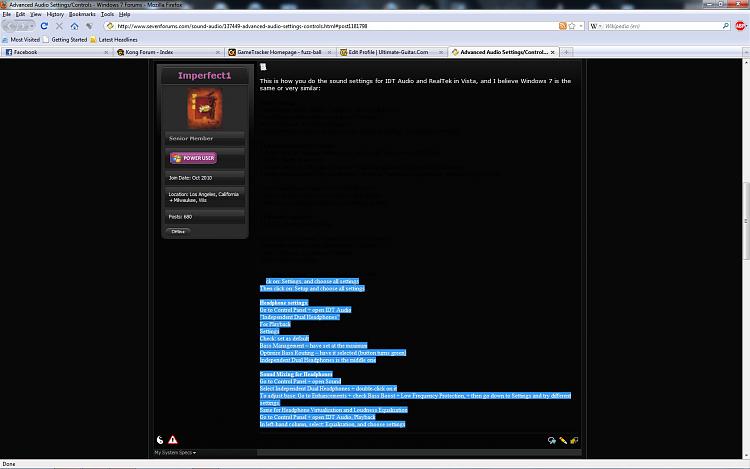Close the GameTracker Homepage tab
This screenshot has width=750, height=469.
[330, 52]
